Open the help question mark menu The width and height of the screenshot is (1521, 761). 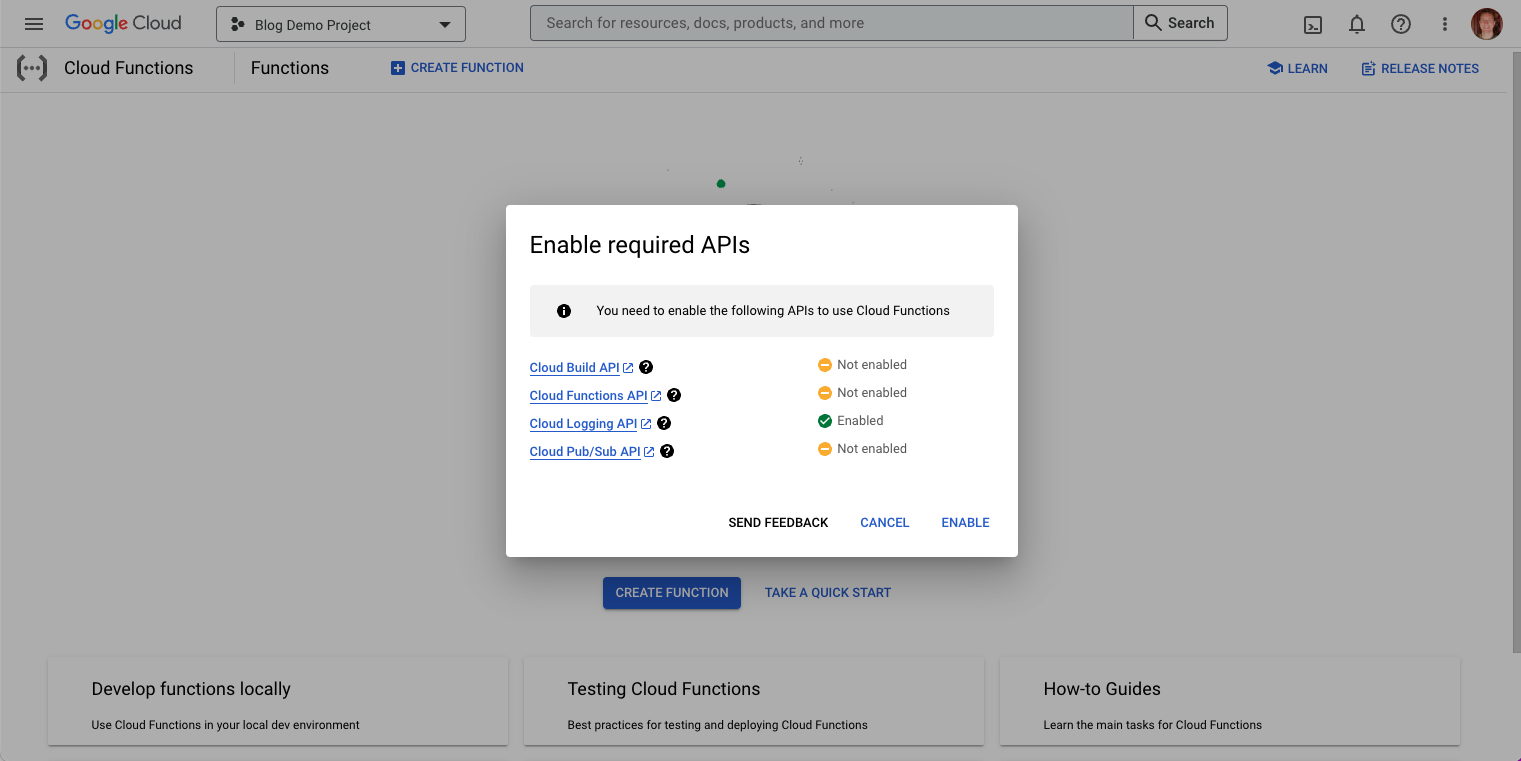(1401, 24)
